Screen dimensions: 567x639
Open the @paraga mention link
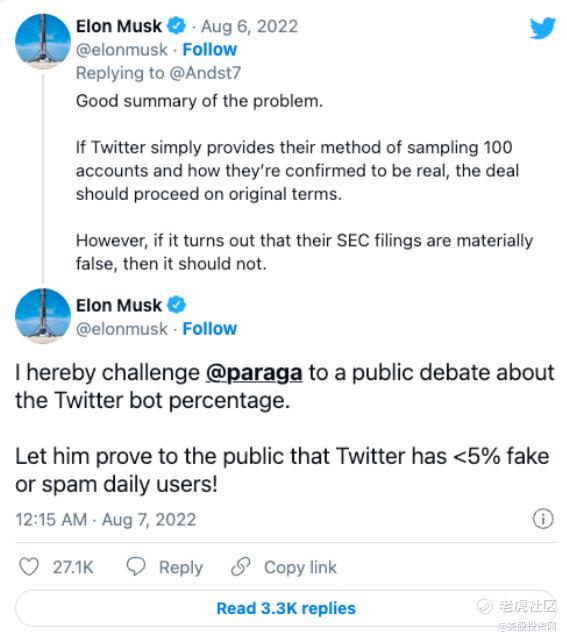coord(254,372)
